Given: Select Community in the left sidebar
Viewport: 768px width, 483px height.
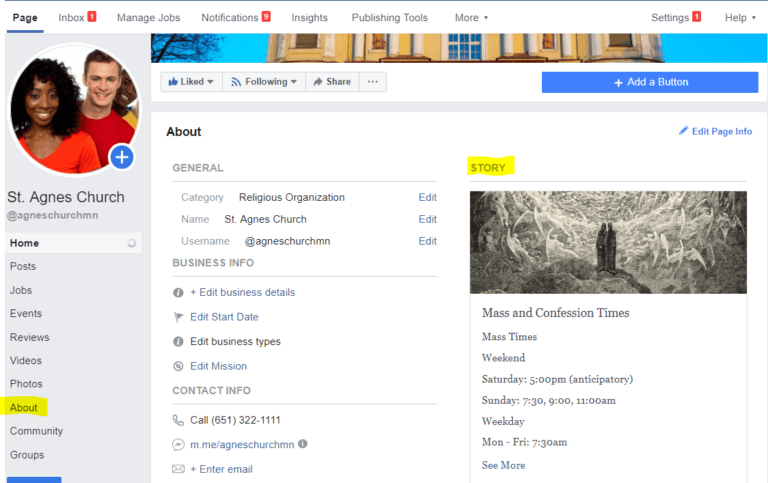Looking at the screenshot, I should coord(36,431).
